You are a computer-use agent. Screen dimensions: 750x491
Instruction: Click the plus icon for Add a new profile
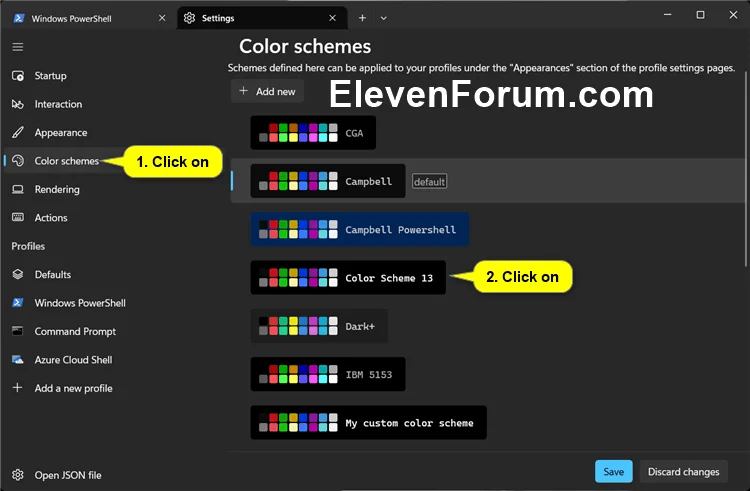tap(18, 388)
